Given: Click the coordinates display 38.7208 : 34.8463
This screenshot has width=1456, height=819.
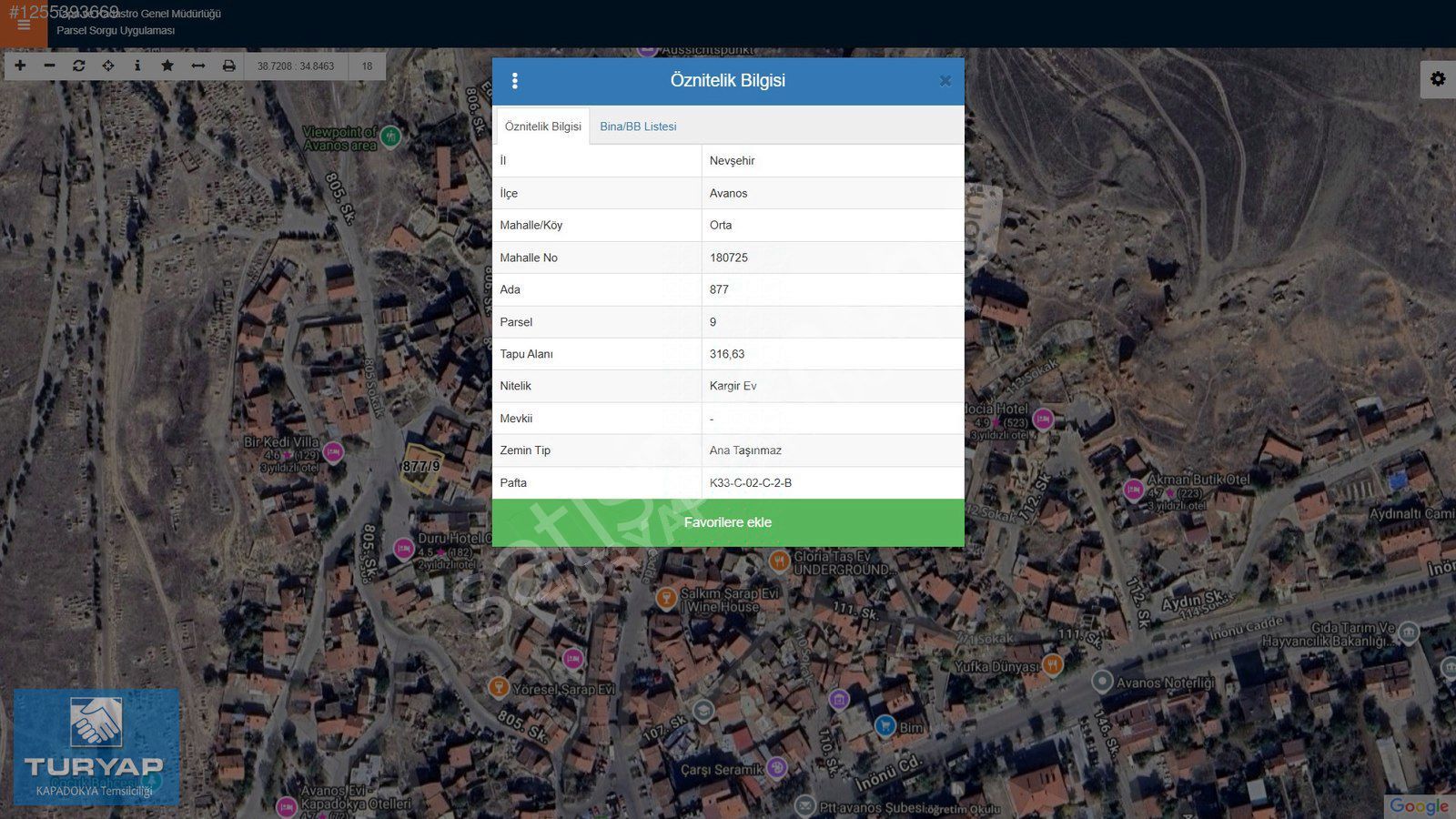Looking at the screenshot, I should pyautogui.click(x=296, y=66).
